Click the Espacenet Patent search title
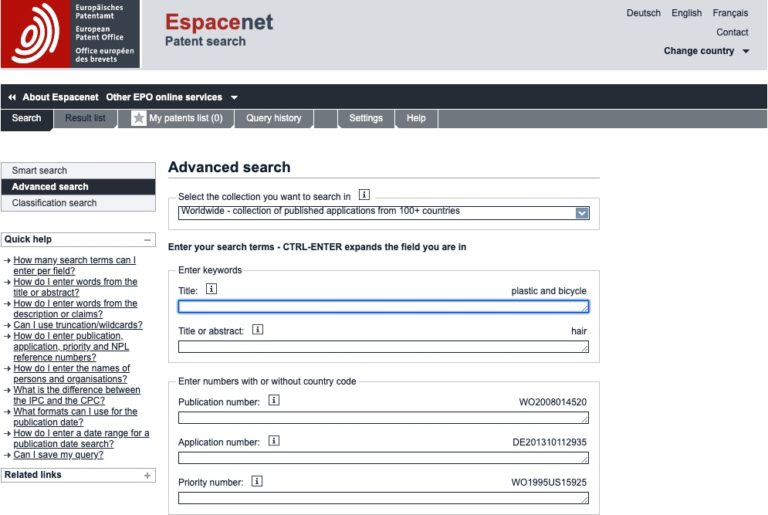 (x=219, y=29)
